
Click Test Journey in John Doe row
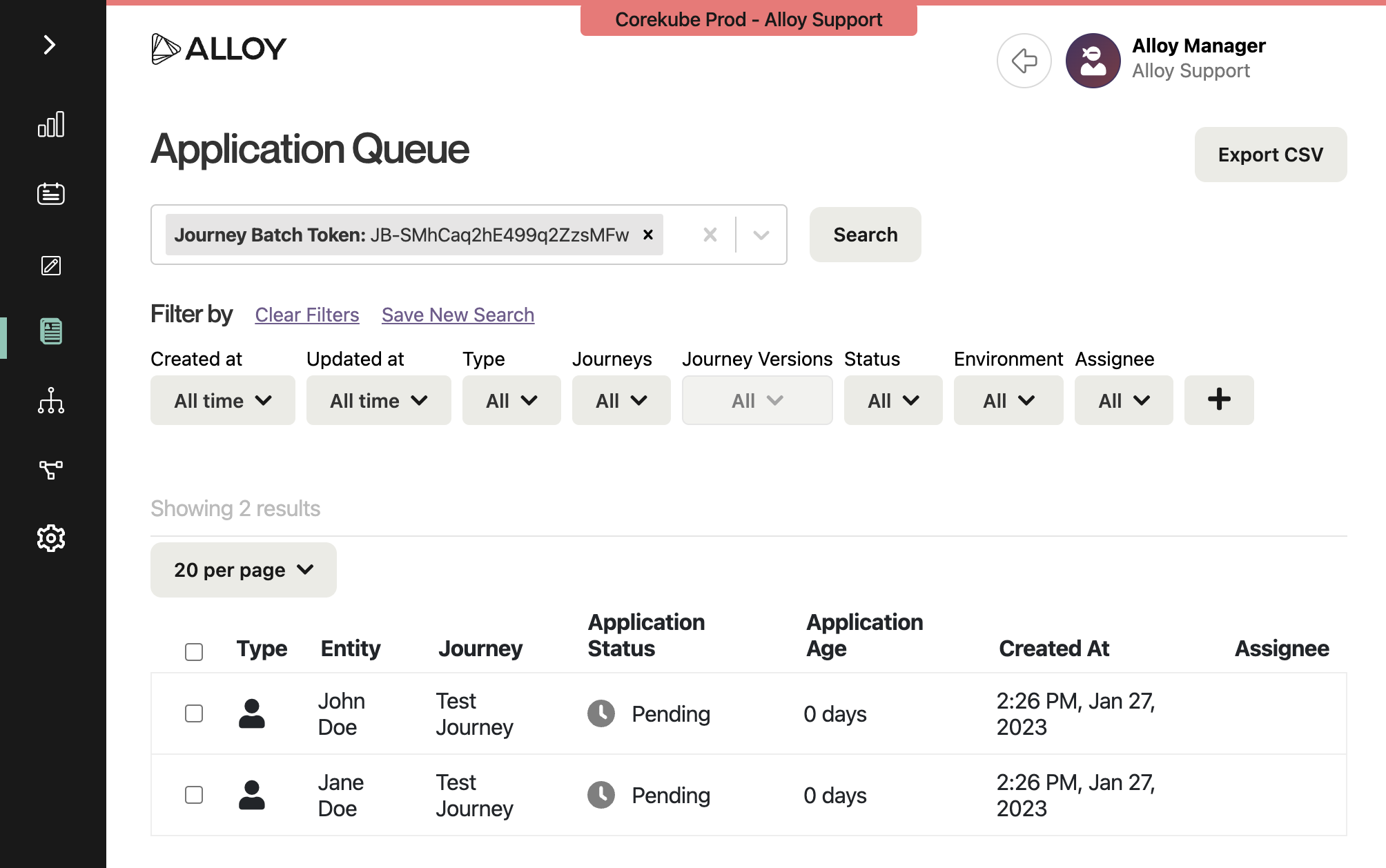click(475, 714)
